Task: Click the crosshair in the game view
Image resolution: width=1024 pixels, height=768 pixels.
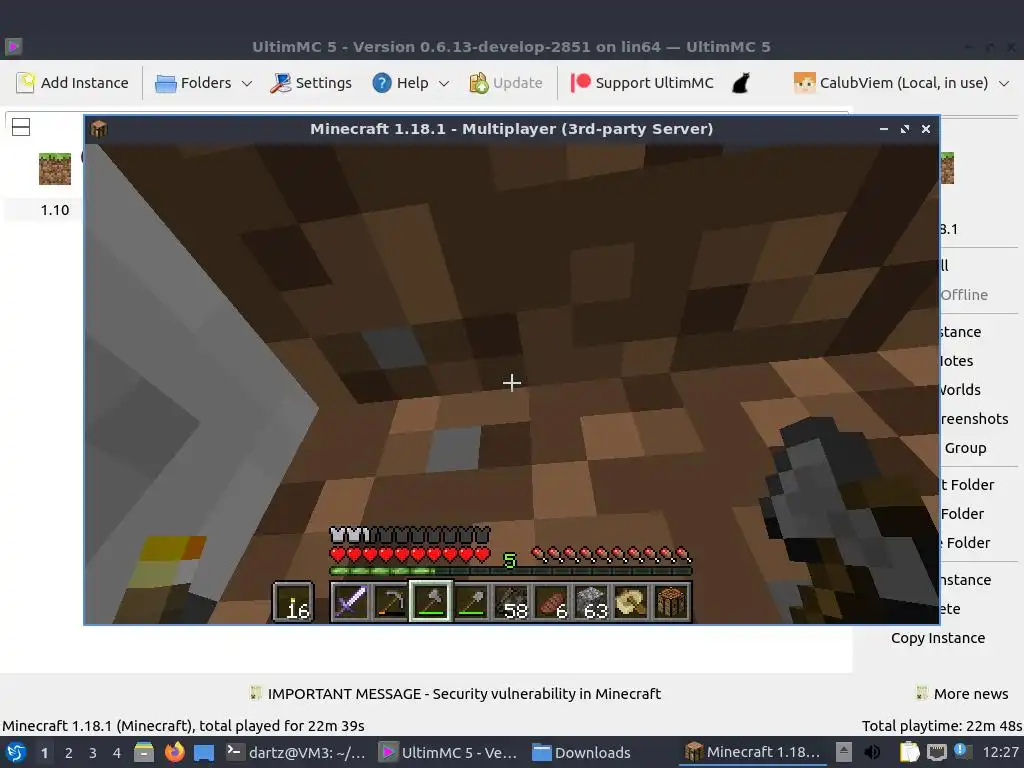Action: 512,383
